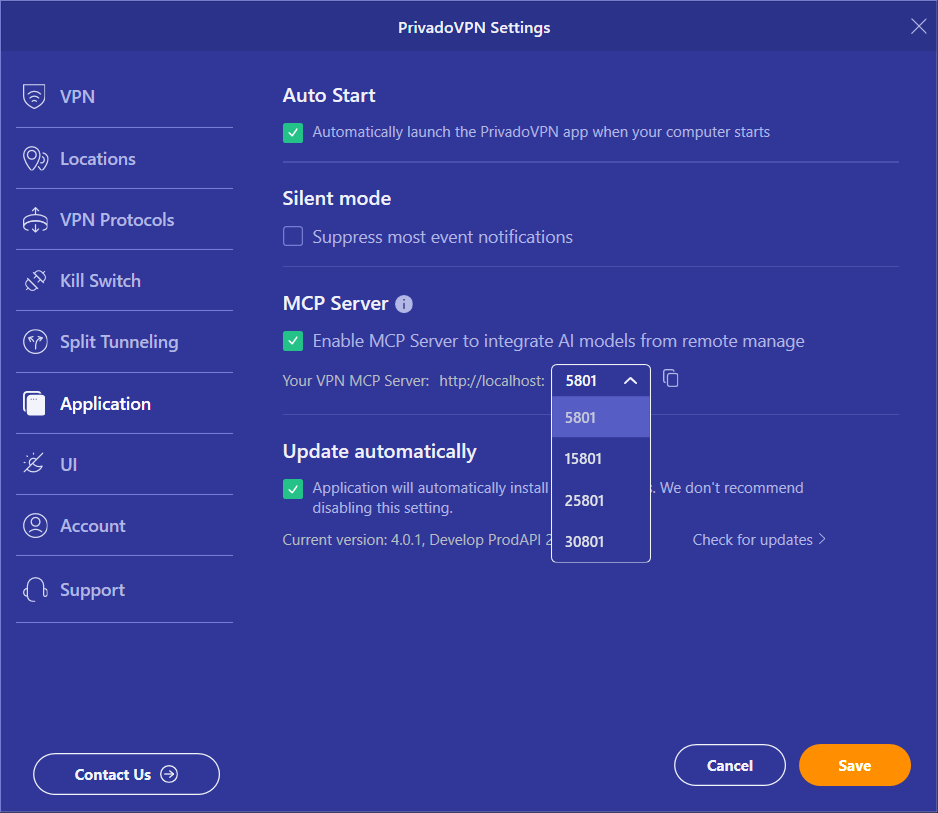
Task: Click the Locations pin icon
Action: click(x=35, y=159)
